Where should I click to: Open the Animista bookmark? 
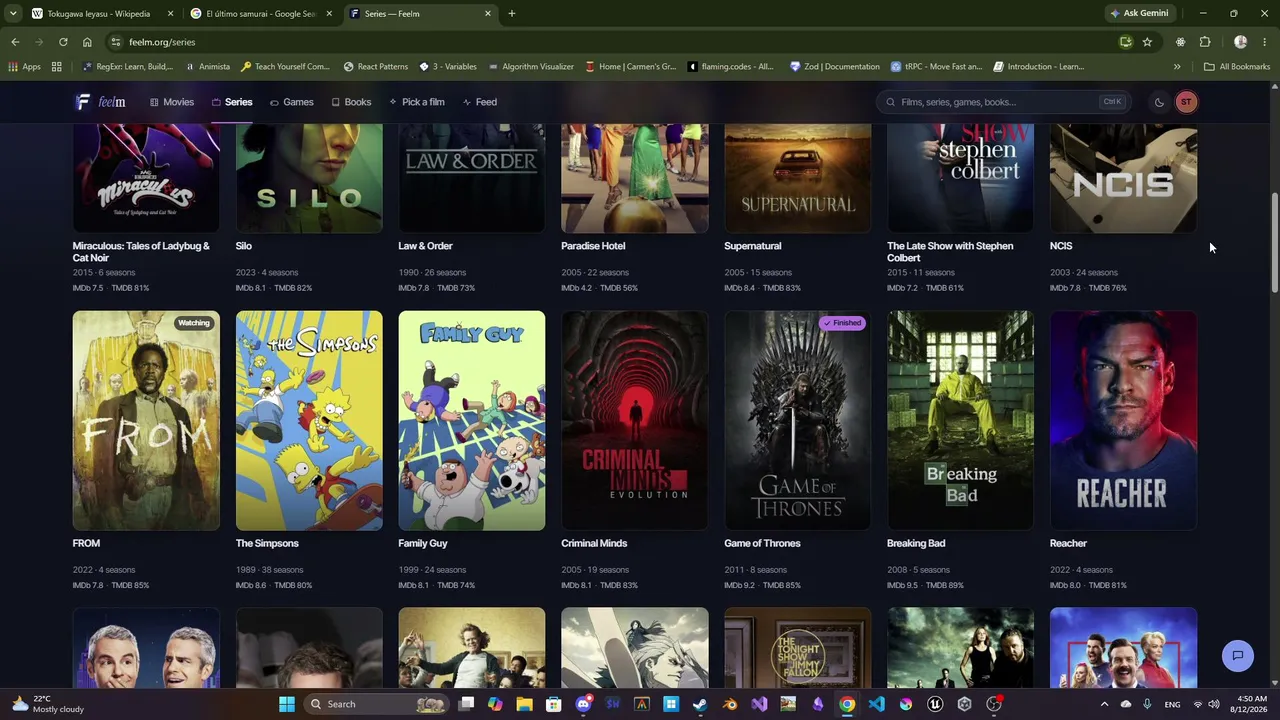pyautogui.click(x=207, y=67)
